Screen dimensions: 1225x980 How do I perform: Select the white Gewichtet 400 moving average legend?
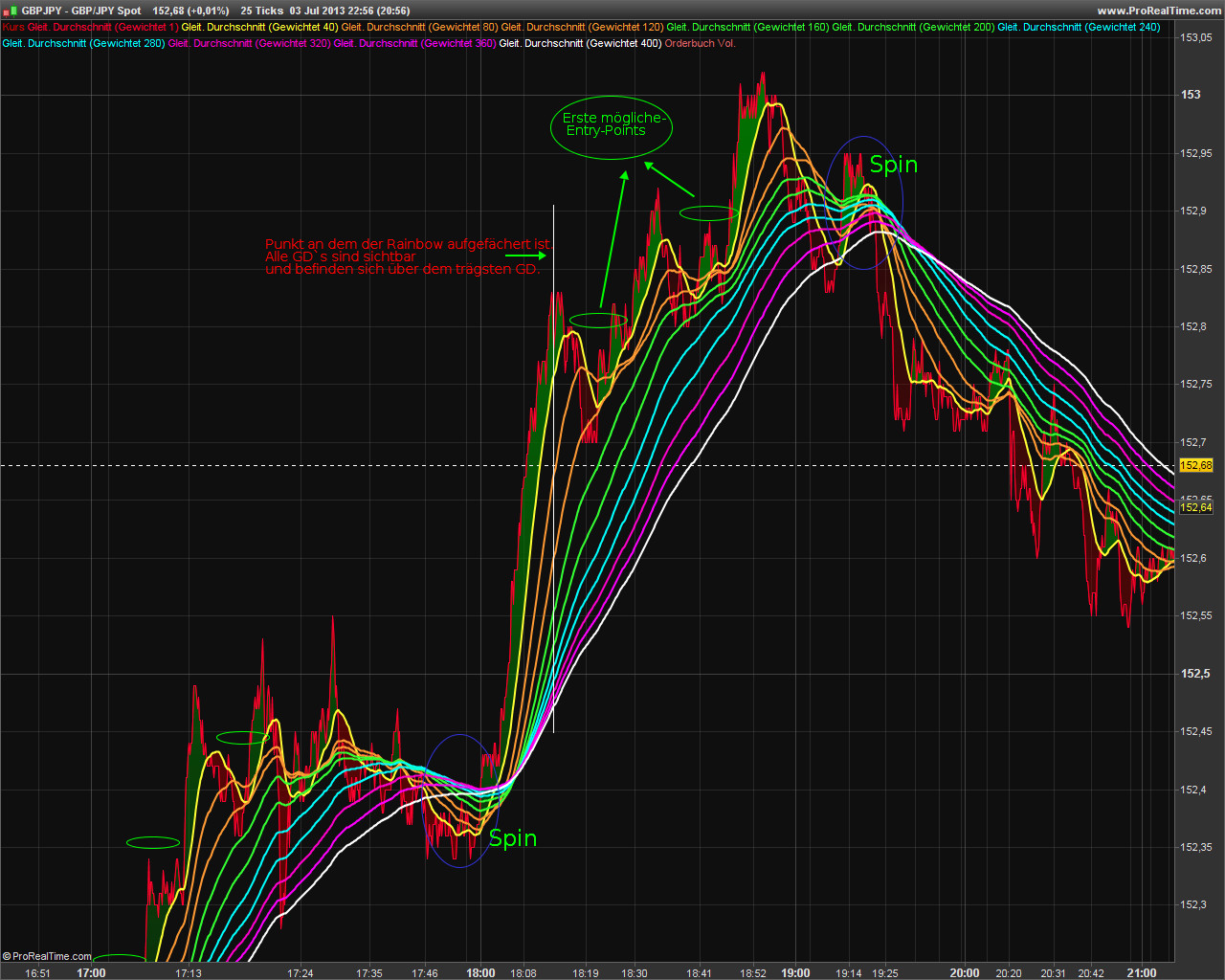[581, 43]
